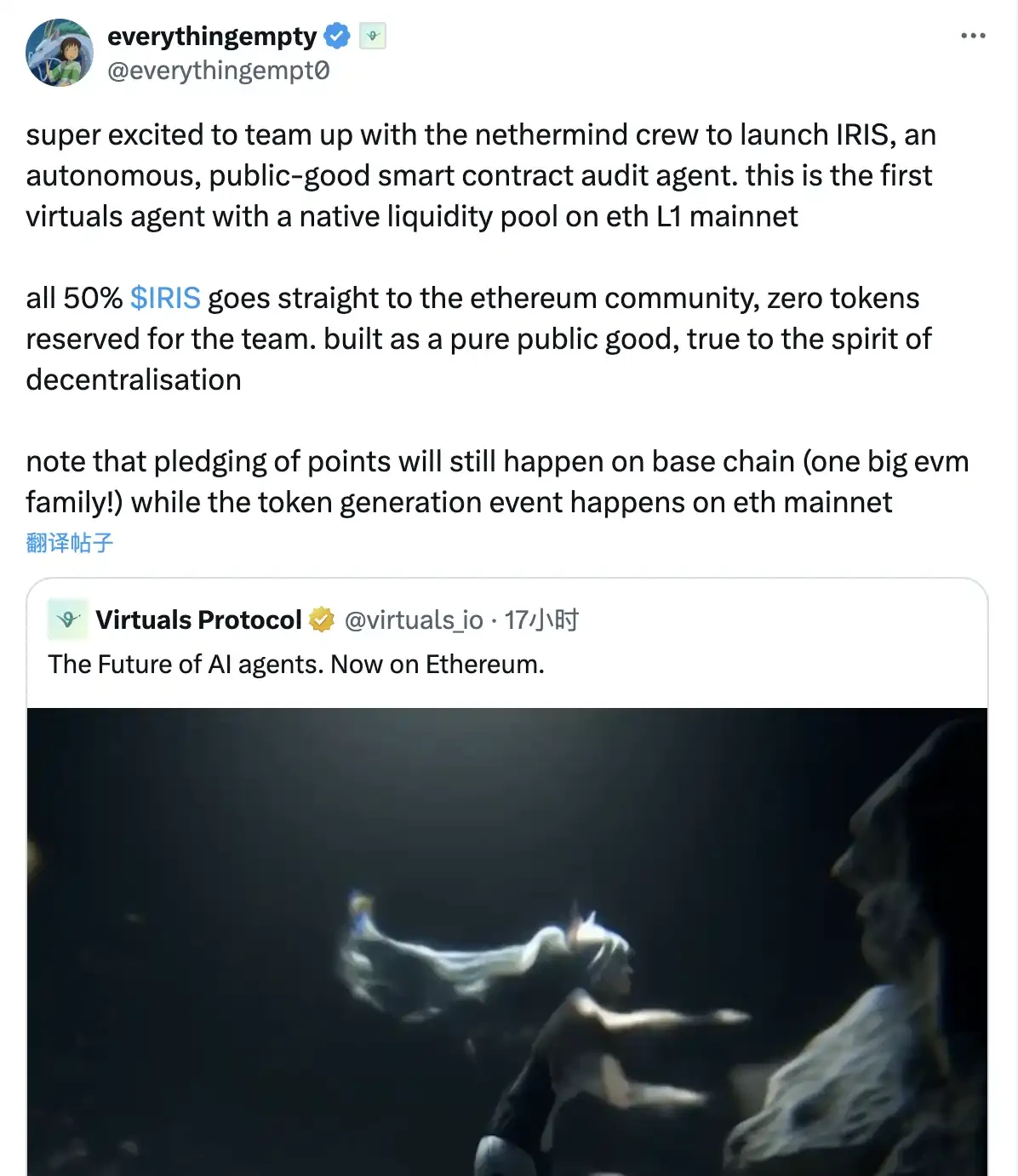
Task: Click Virtuals Protocol's gold verification checkmark
Action: pos(322,619)
